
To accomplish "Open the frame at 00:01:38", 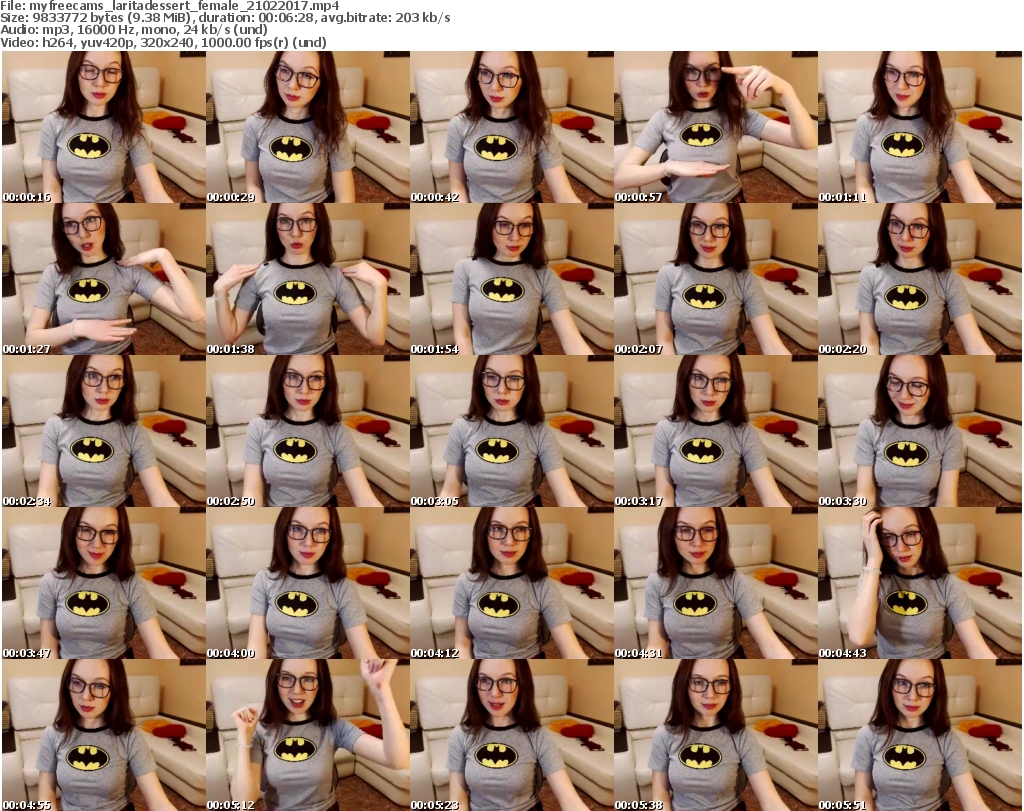I will click(x=308, y=279).
